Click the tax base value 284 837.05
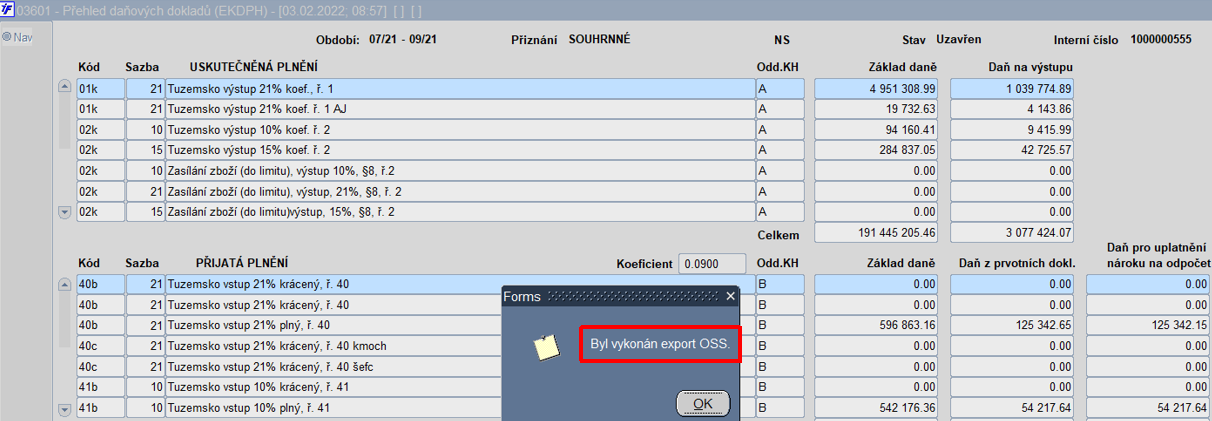This screenshot has height=421, width=1212. 877,150
